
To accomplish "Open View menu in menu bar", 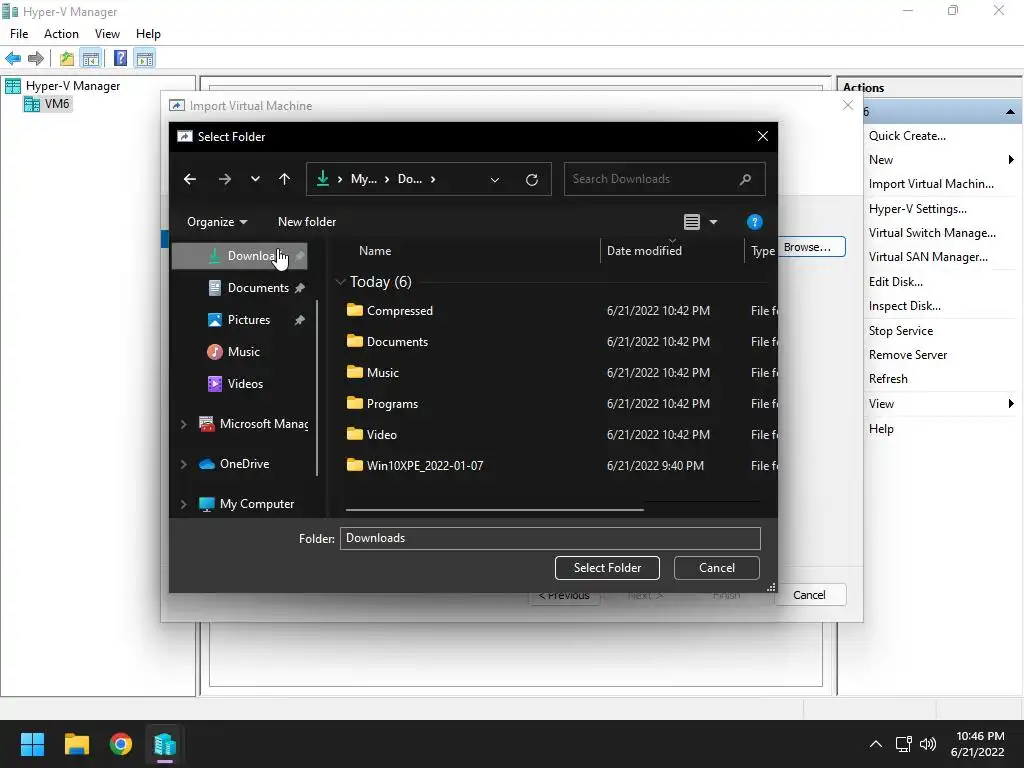I will tap(107, 34).
